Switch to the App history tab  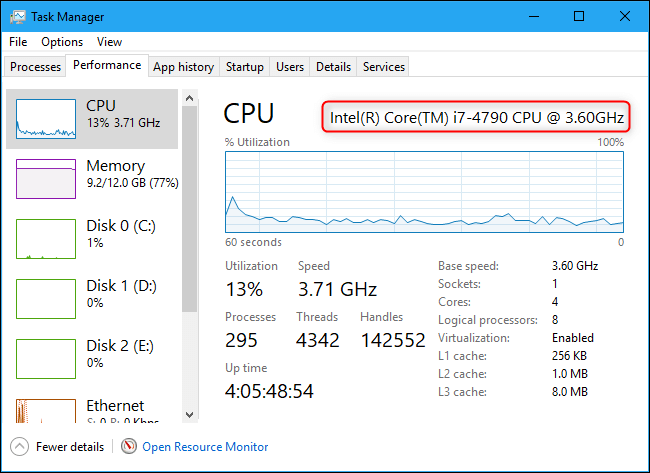[183, 67]
